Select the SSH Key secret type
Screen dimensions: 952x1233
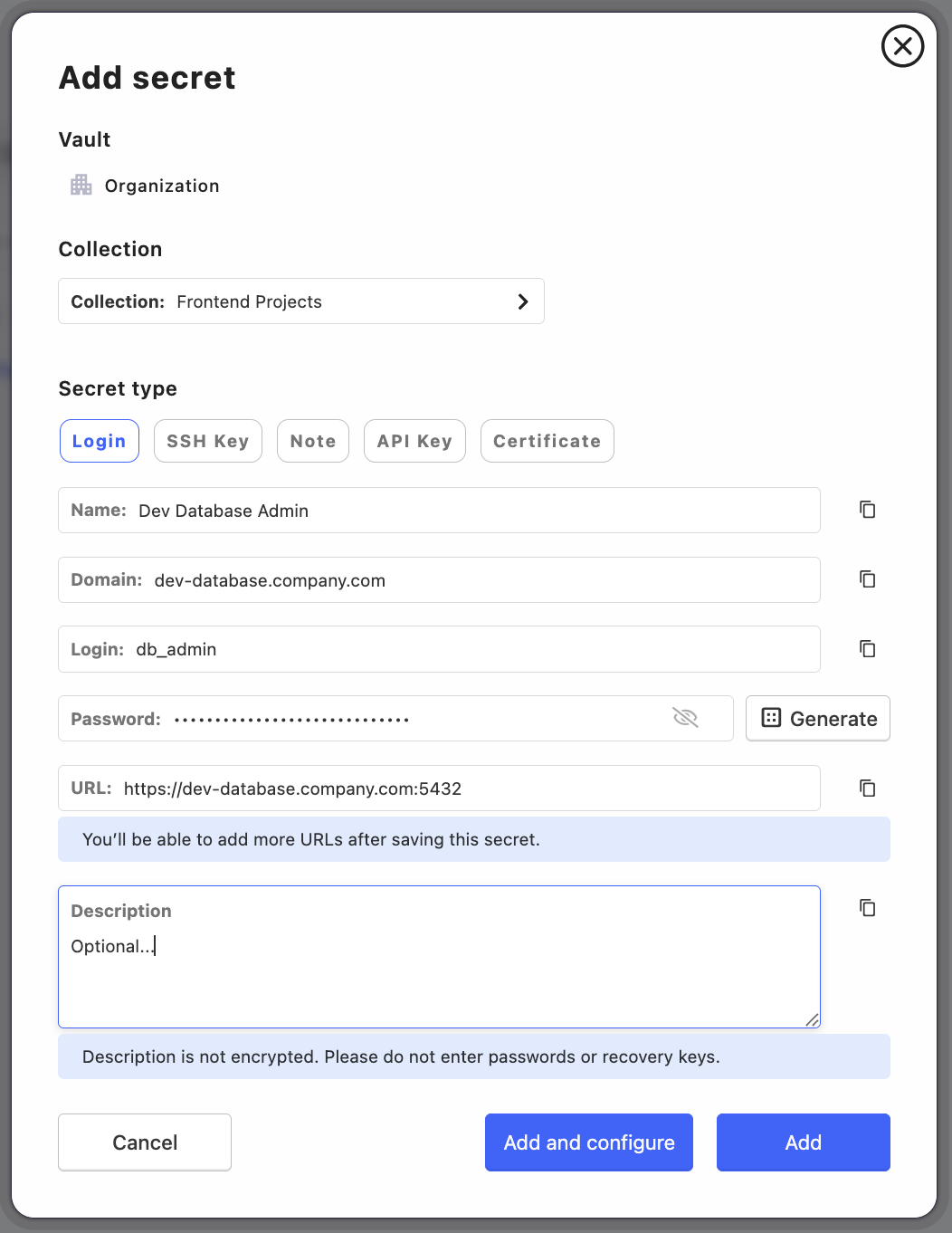coord(208,441)
